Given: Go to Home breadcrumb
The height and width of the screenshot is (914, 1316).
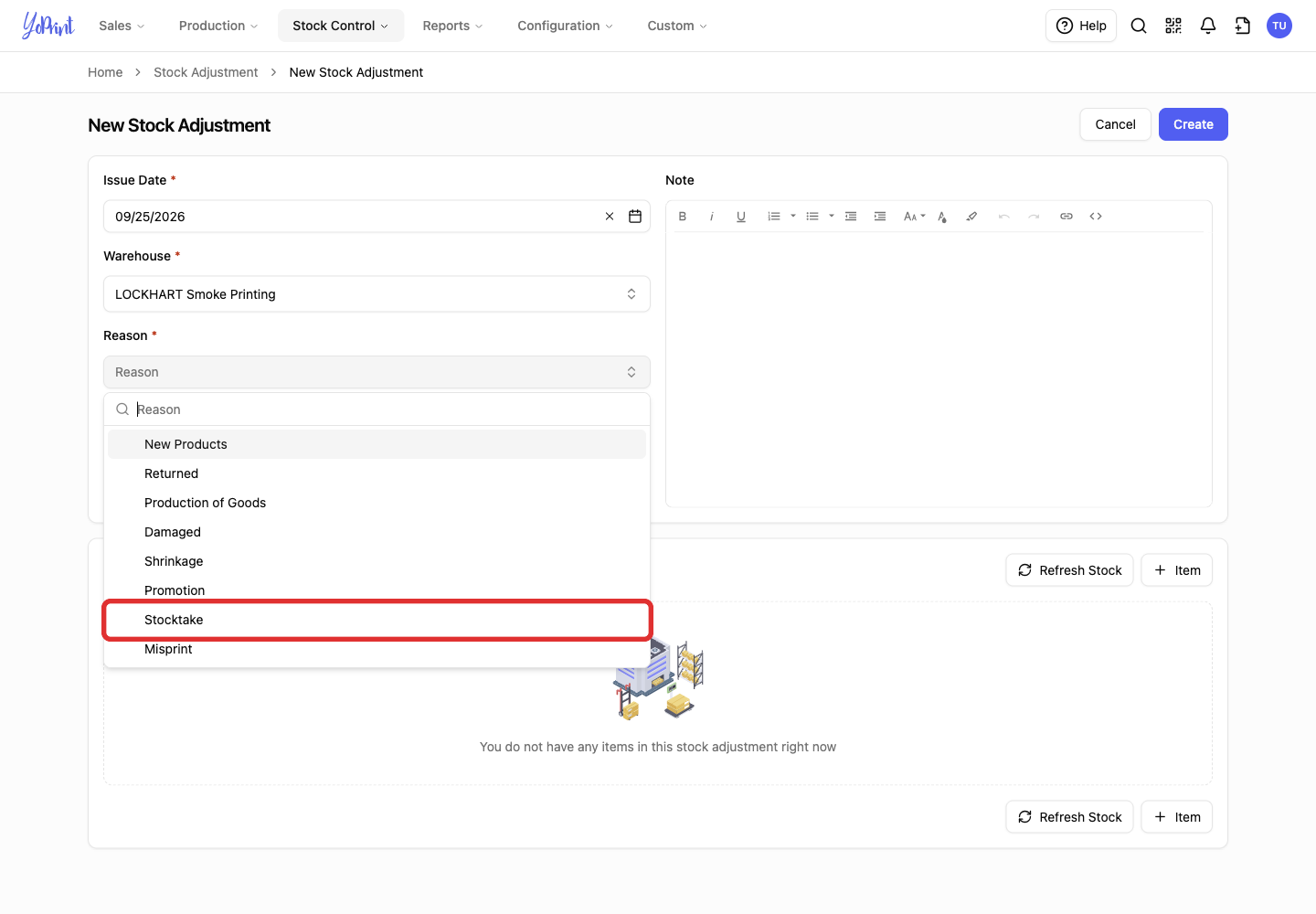Looking at the screenshot, I should [105, 72].
